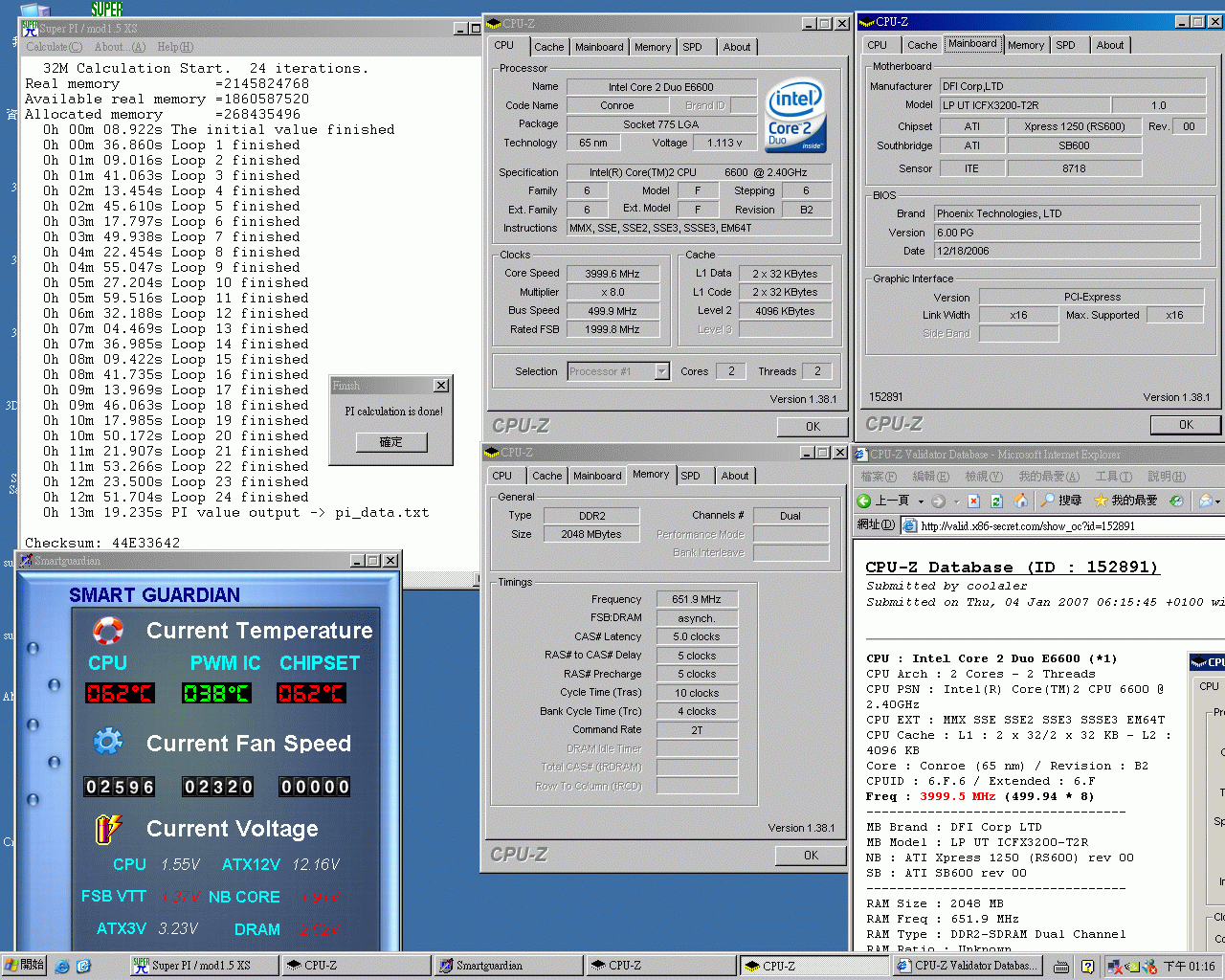This screenshot has width=1225, height=980.
Task: Click the Smartguardian title bar icon
Action: (x=27, y=561)
